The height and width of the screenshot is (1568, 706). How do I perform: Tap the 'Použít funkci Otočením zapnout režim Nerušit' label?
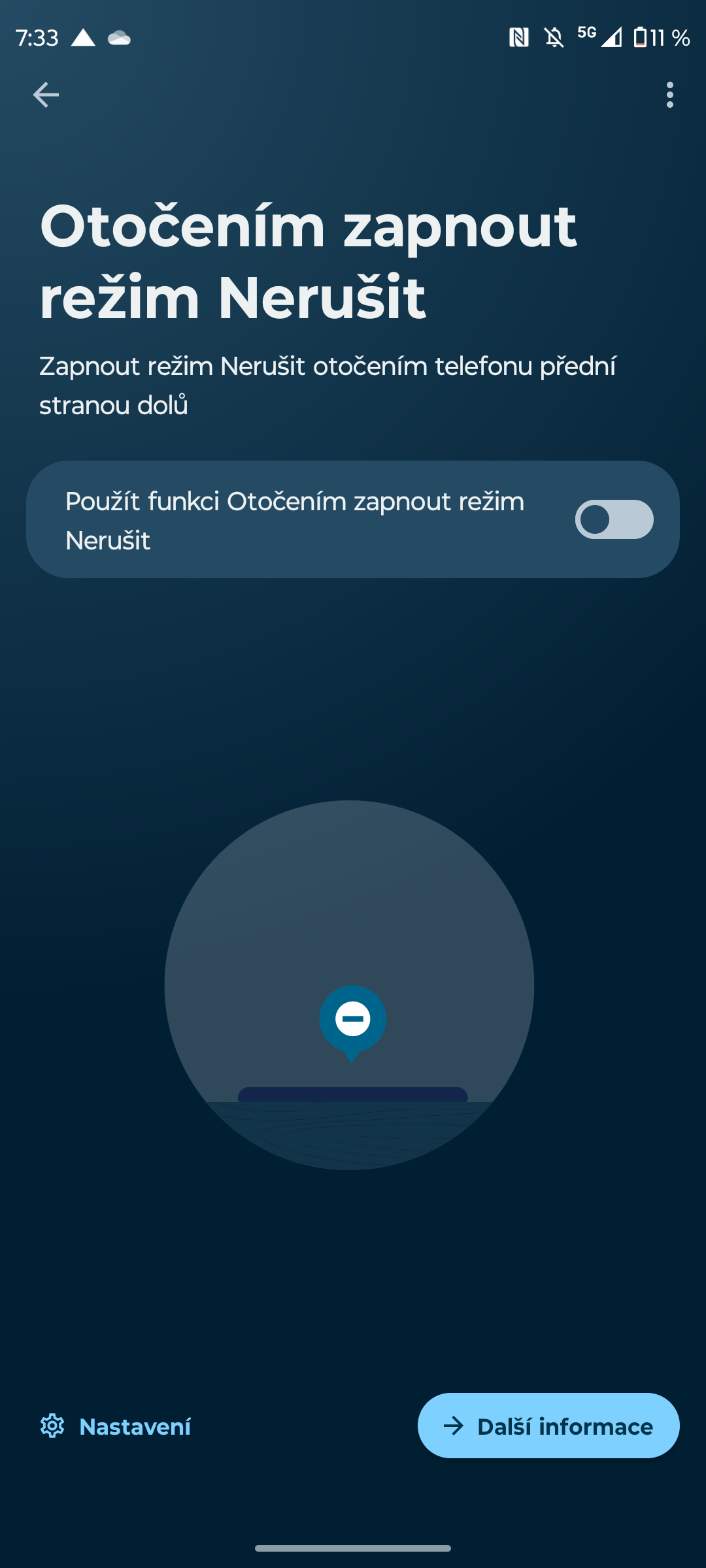(295, 521)
